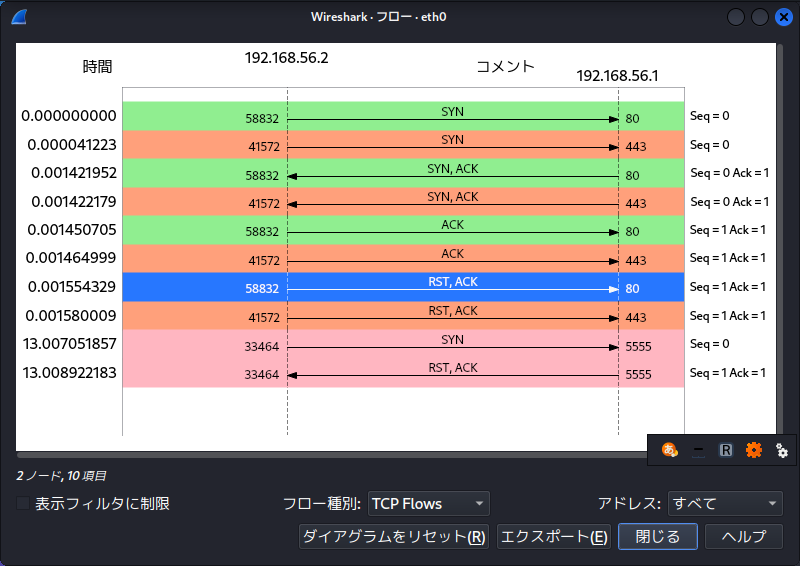Image resolution: width=800 pixels, height=566 pixels.
Task: Click the 閉じる button
Action: [x=658, y=536]
